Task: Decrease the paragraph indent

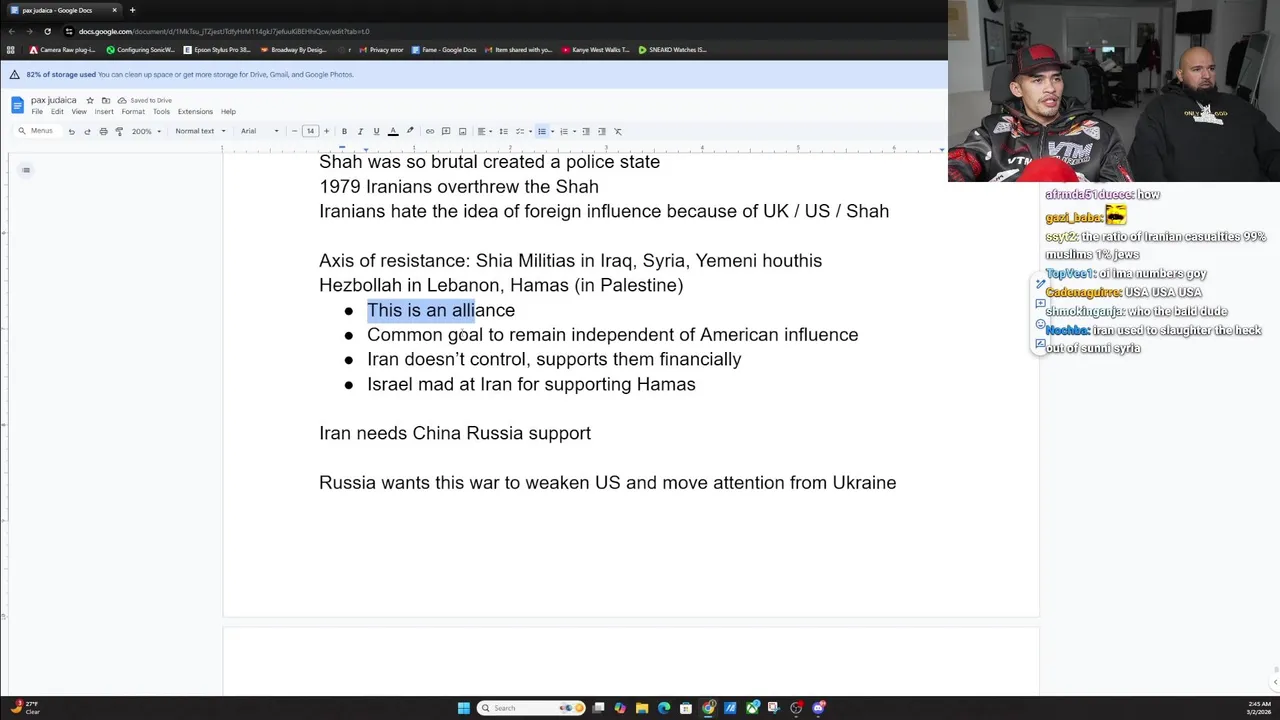Action: [586, 131]
